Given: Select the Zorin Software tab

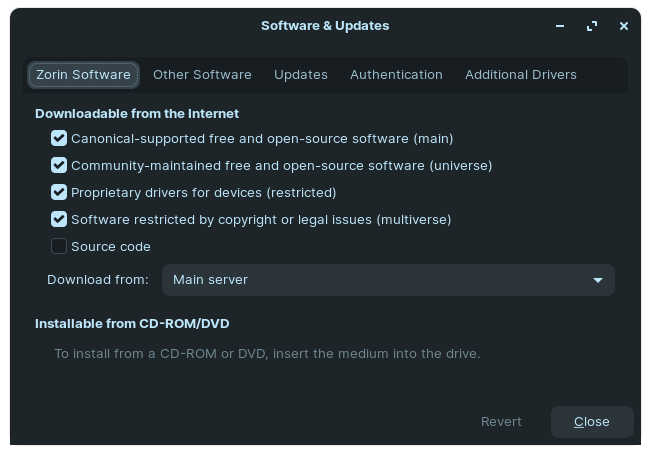Looking at the screenshot, I should point(83,75).
